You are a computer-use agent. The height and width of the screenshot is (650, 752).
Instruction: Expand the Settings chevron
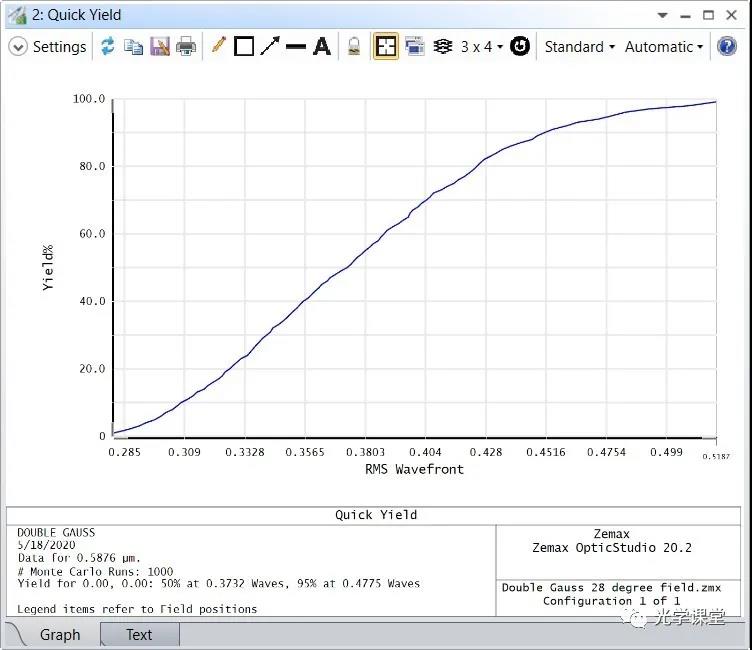pyautogui.click(x=18, y=47)
